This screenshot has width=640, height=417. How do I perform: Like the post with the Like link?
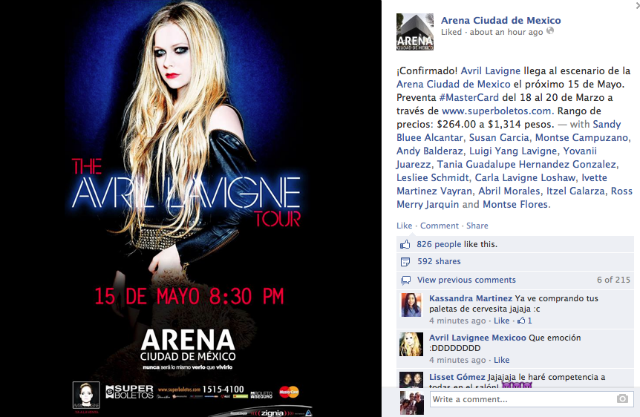pyautogui.click(x=404, y=226)
